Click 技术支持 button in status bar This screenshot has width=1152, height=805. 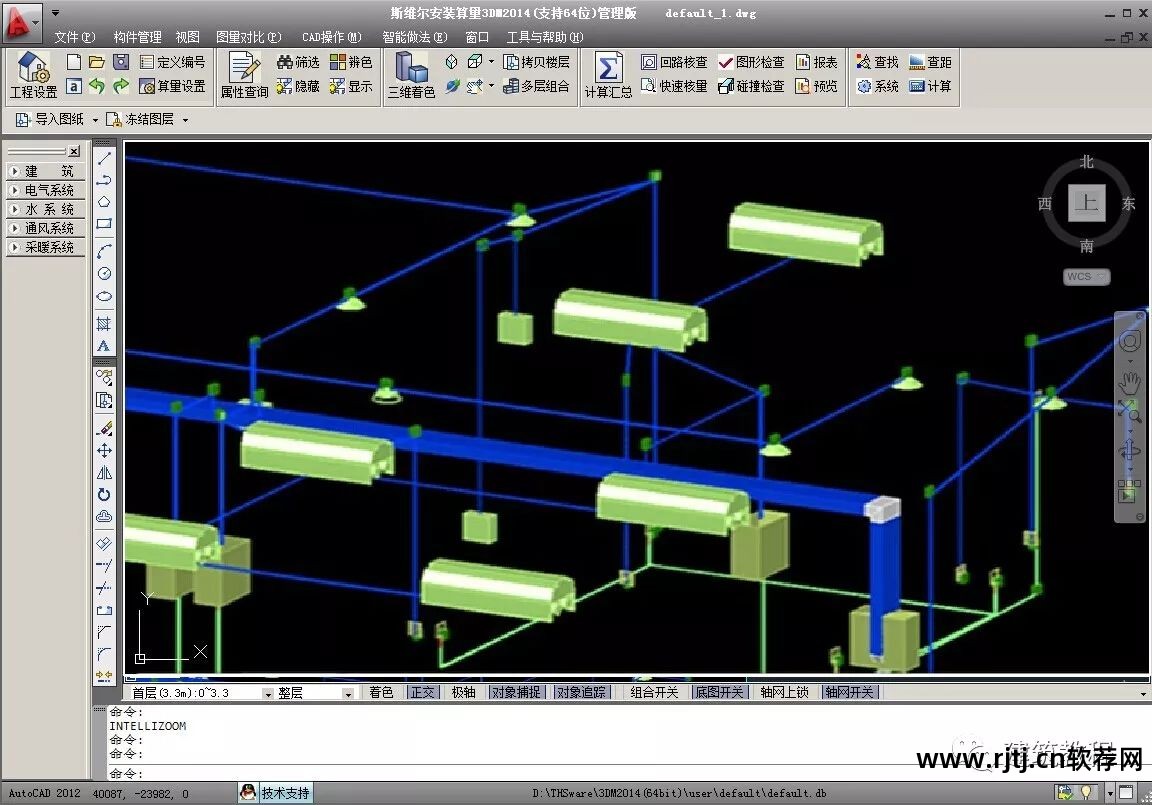point(285,793)
